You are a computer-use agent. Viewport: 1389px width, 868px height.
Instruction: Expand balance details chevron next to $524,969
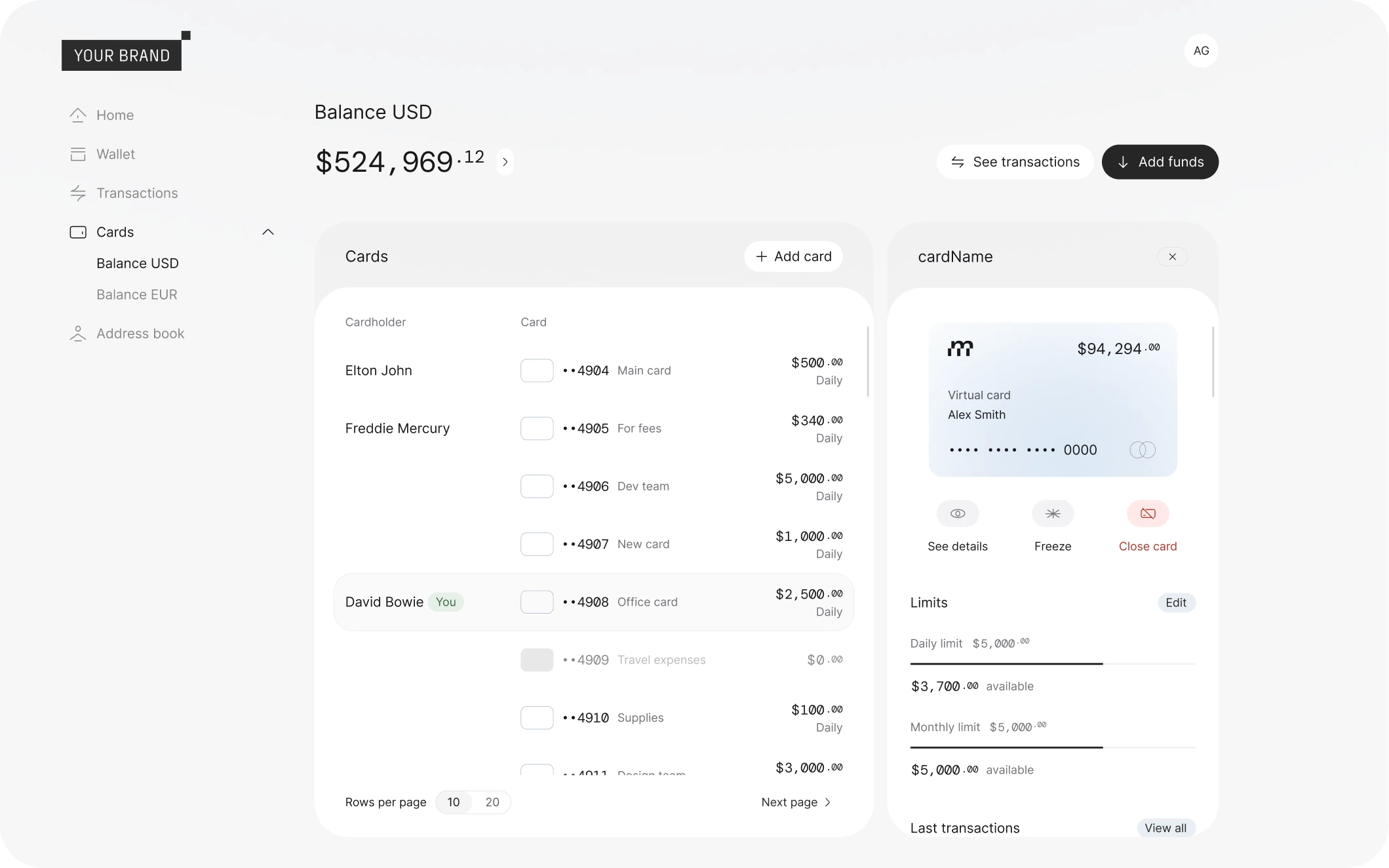pyautogui.click(x=504, y=162)
